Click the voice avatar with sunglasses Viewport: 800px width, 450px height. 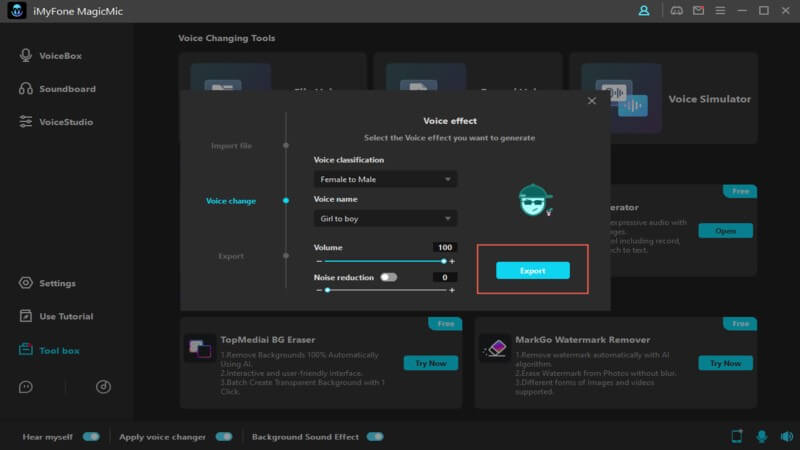click(x=535, y=201)
